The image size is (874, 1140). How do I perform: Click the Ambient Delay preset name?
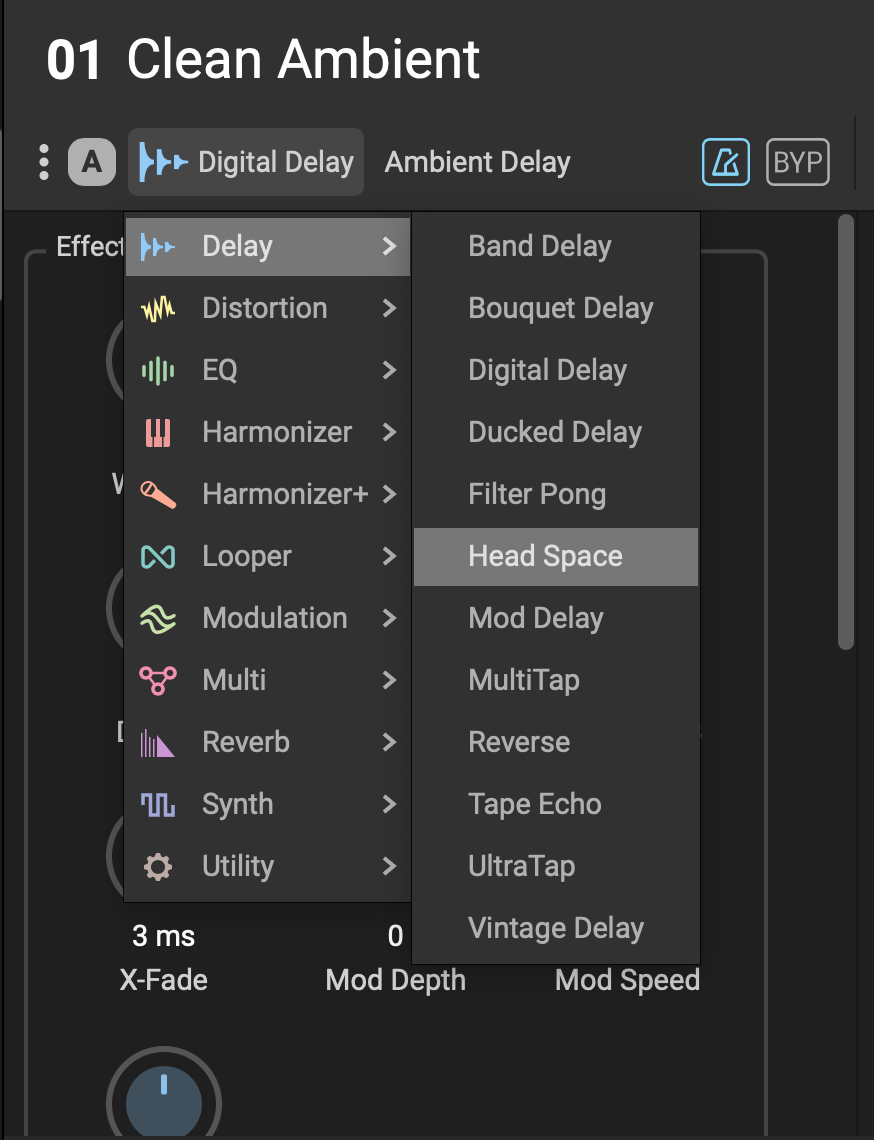coord(478,162)
